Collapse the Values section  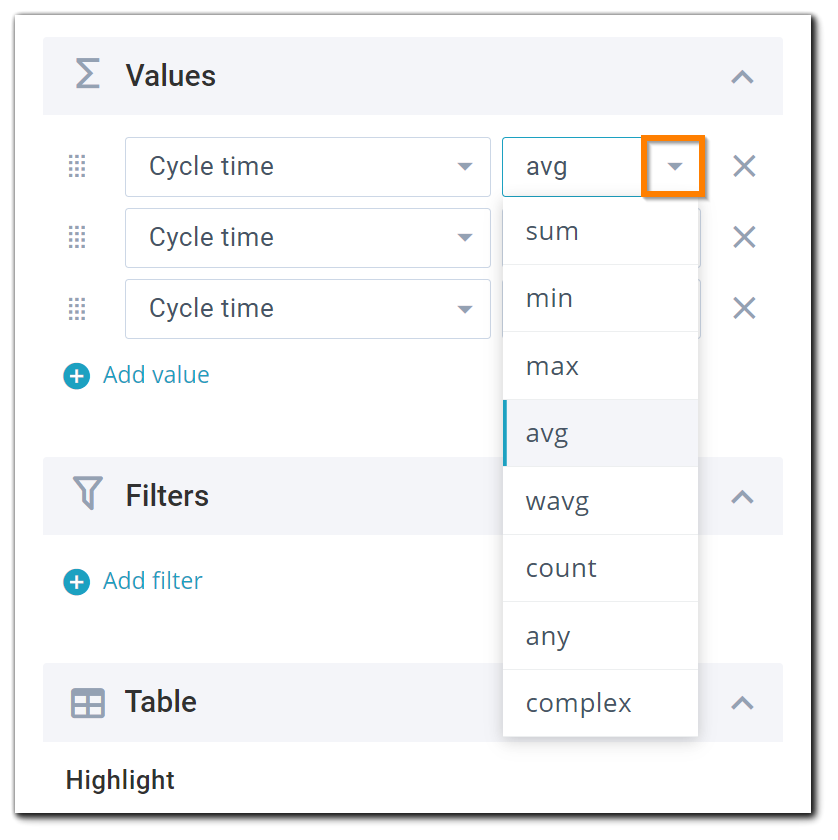point(742,77)
